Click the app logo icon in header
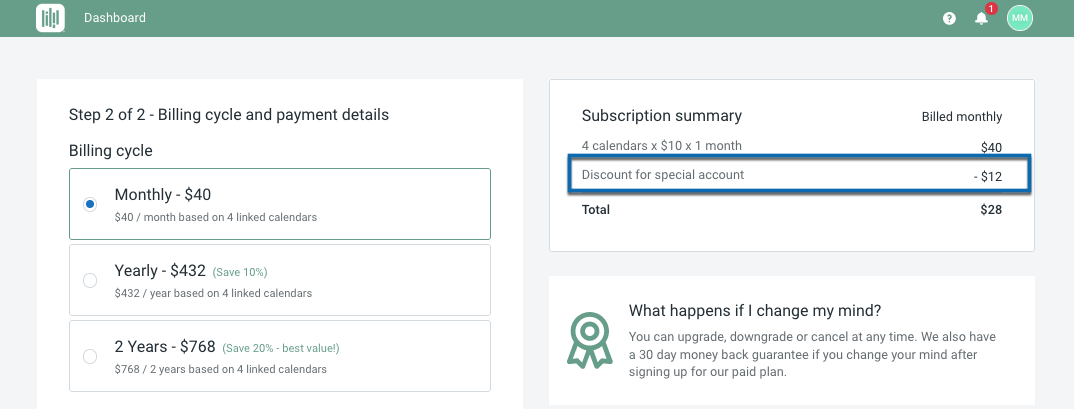The height and width of the screenshot is (409, 1074). (x=50, y=18)
